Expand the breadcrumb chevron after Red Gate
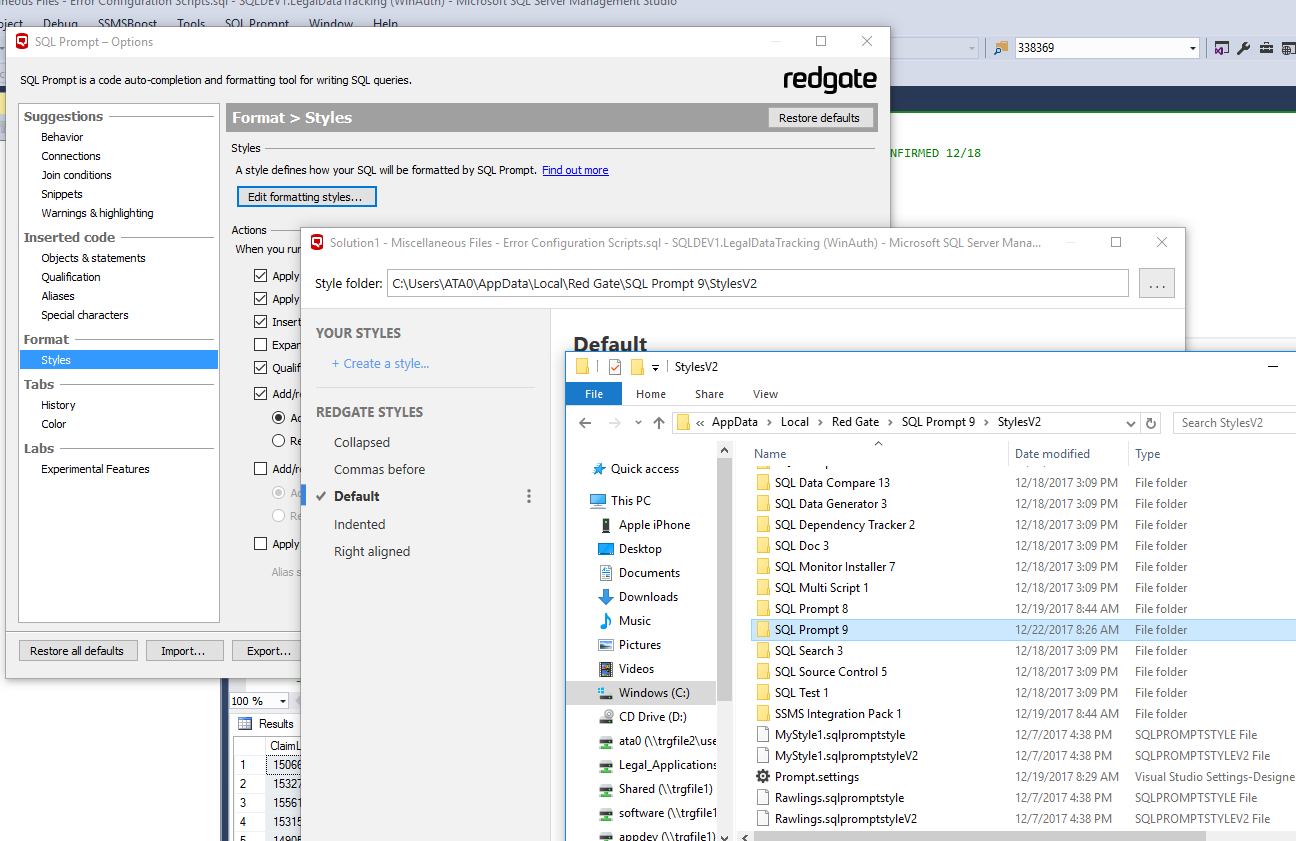Viewport: 1296px width, 841px height. [891, 423]
